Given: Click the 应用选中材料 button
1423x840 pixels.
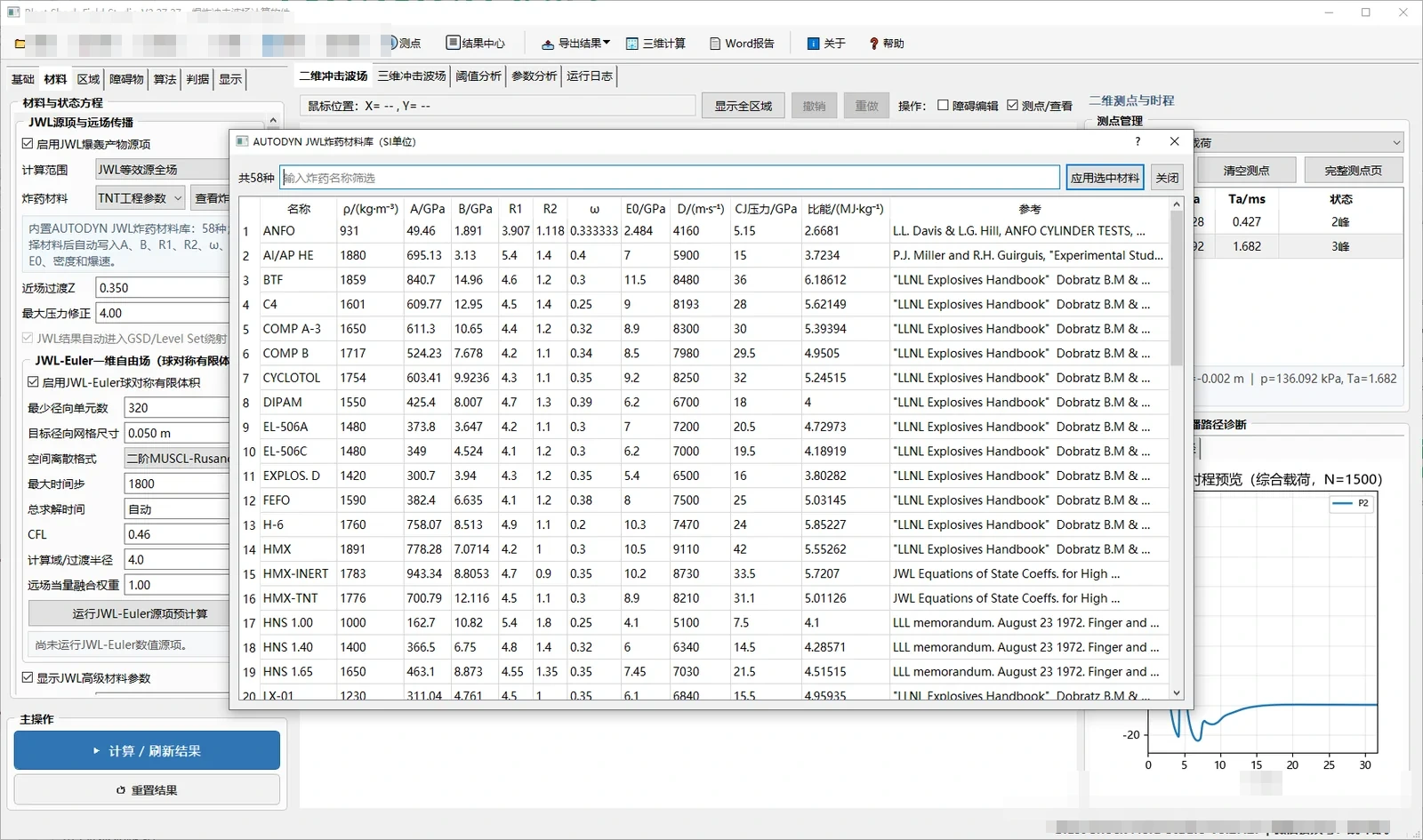Looking at the screenshot, I should click(1105, 178).
